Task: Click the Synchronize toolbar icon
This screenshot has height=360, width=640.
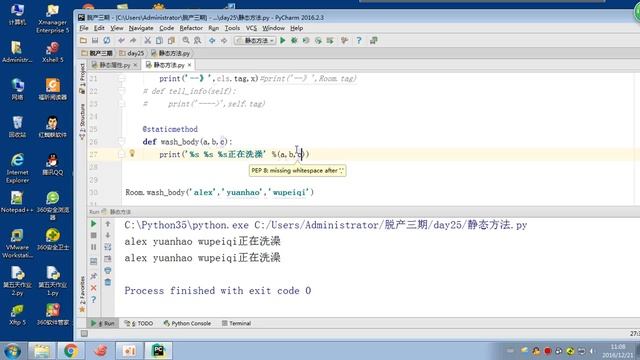Action: tap(107, 40)
